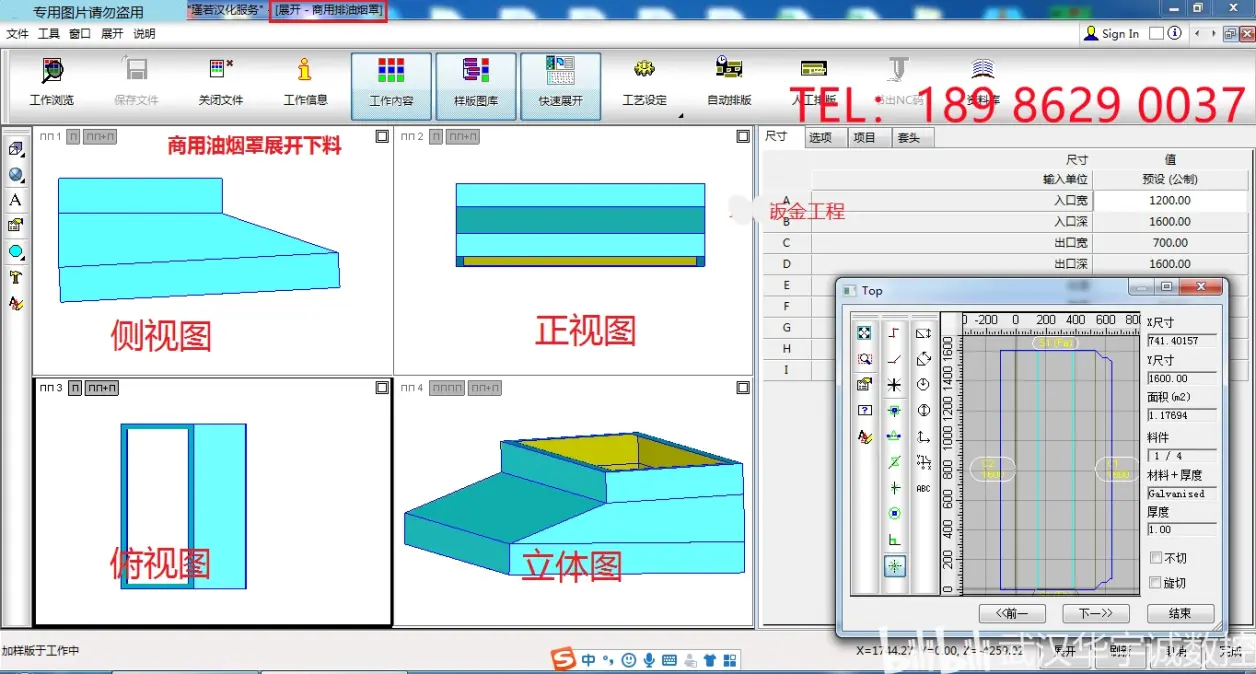Click the microphone icon in IME bar
The image size is (1256, 674).
[649, 660]
